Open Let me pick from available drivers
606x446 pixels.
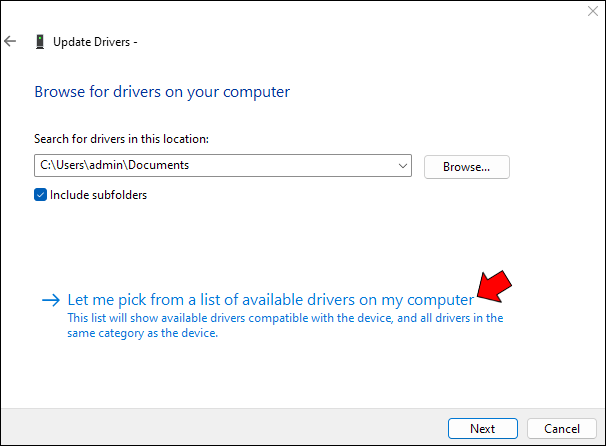point(270,299)
